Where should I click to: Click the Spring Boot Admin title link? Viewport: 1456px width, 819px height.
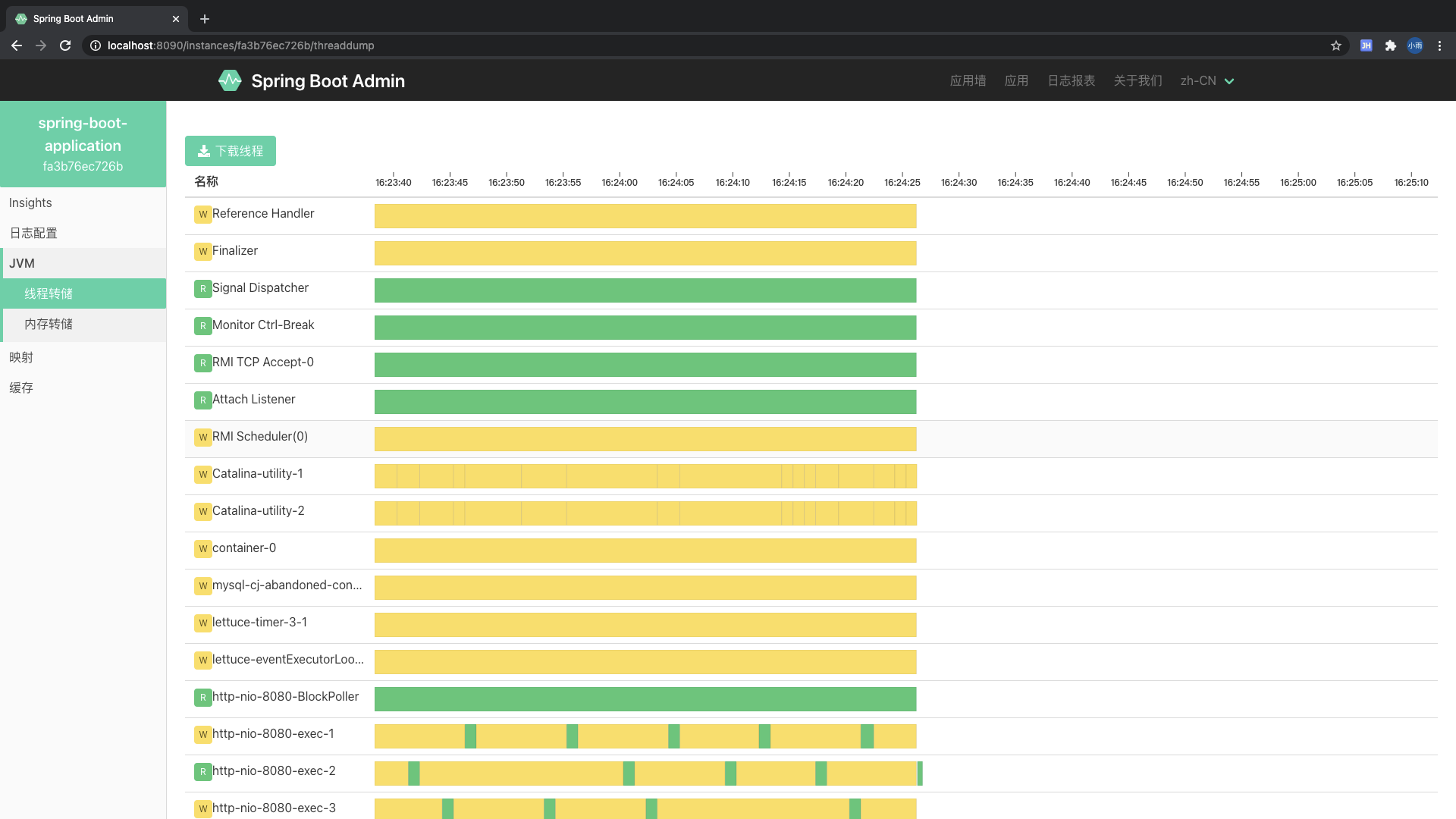[x=328, y=80]
